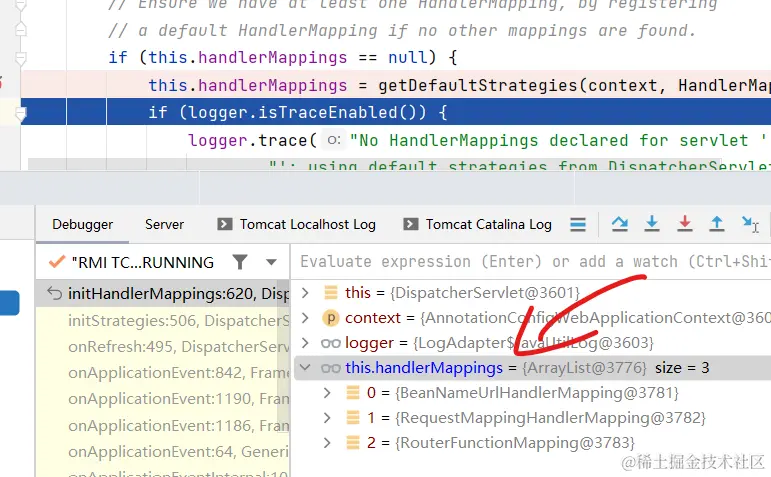This screenshot has height=477, width=771.
Task: Expand element 0 BeanNameUrlHandlerMapping
Action: [x=327, y=393]
